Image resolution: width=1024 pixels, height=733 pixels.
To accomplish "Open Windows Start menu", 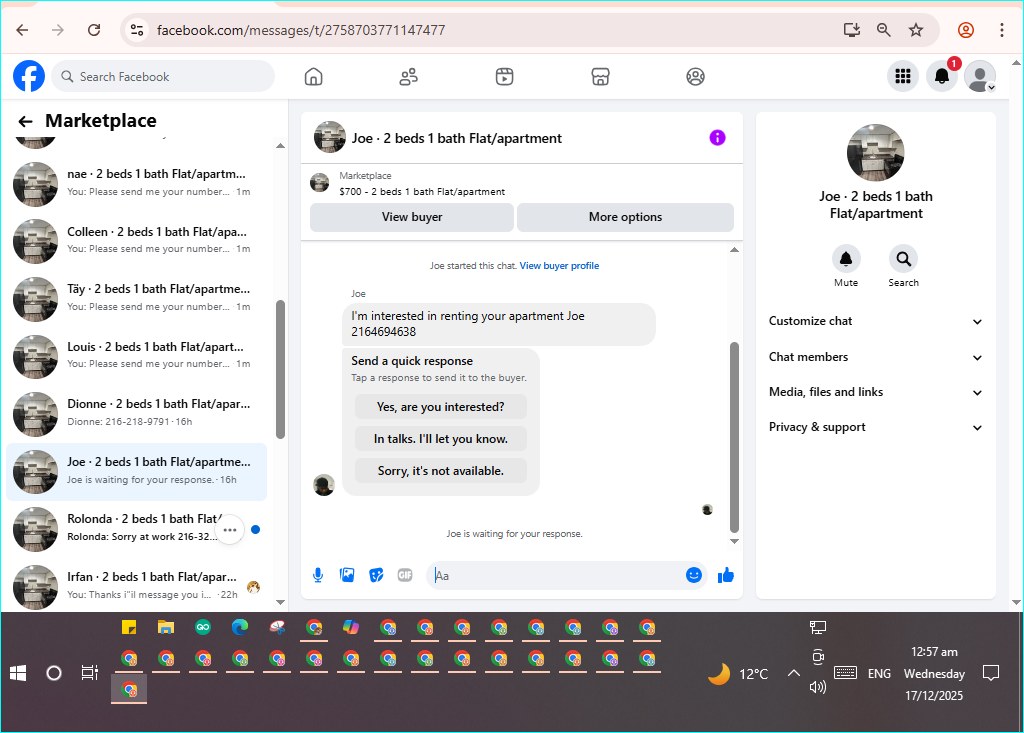I will (18, 673).
